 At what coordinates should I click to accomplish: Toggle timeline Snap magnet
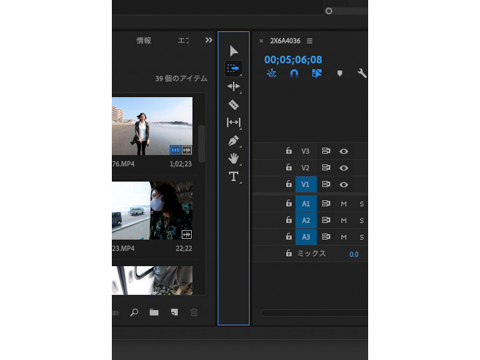click(x=294, y=73)
